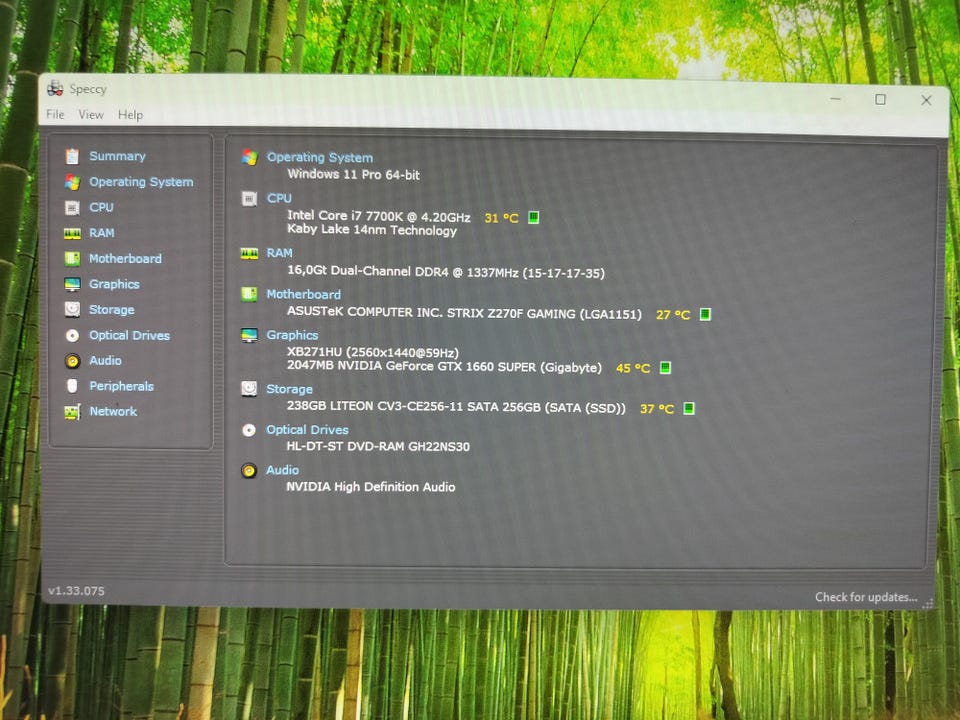Open the View menu
This screenshot has height=720, width=960.
(x=91, y=114)
